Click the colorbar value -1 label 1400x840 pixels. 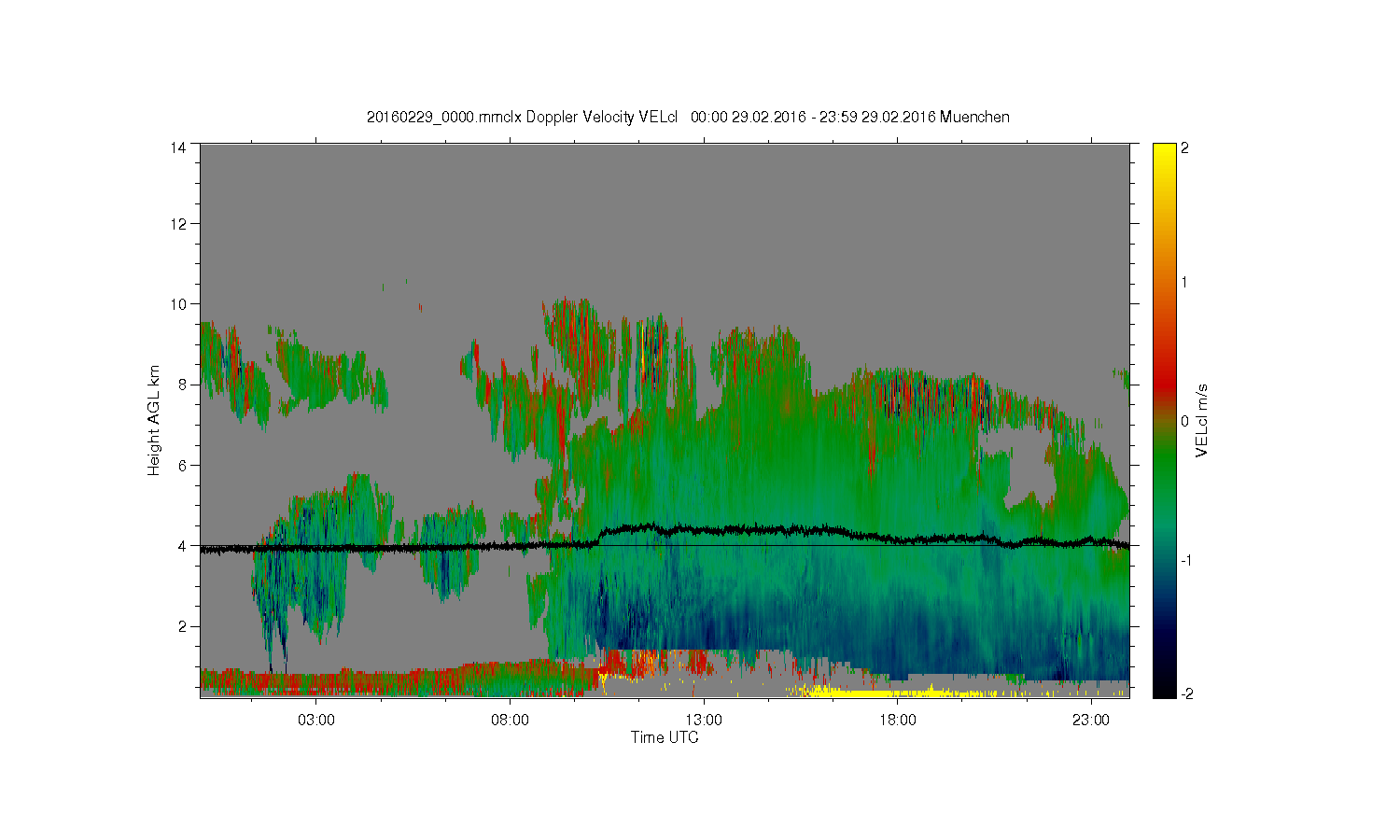[x=1187, y=560]
